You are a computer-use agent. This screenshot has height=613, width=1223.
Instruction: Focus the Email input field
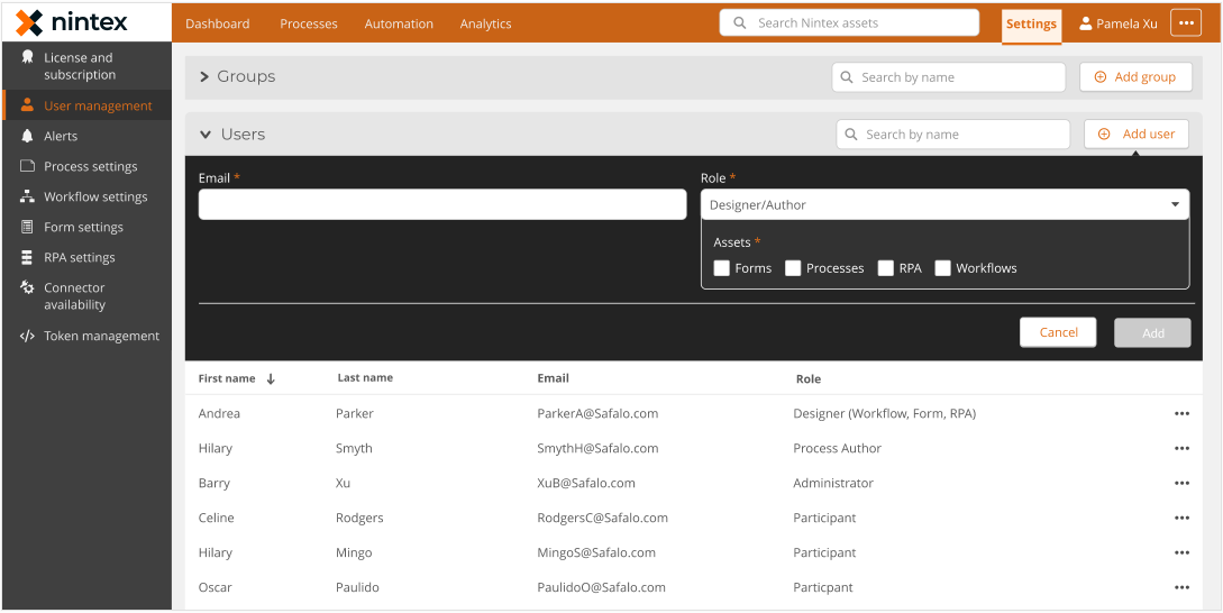tap(442, 205)
